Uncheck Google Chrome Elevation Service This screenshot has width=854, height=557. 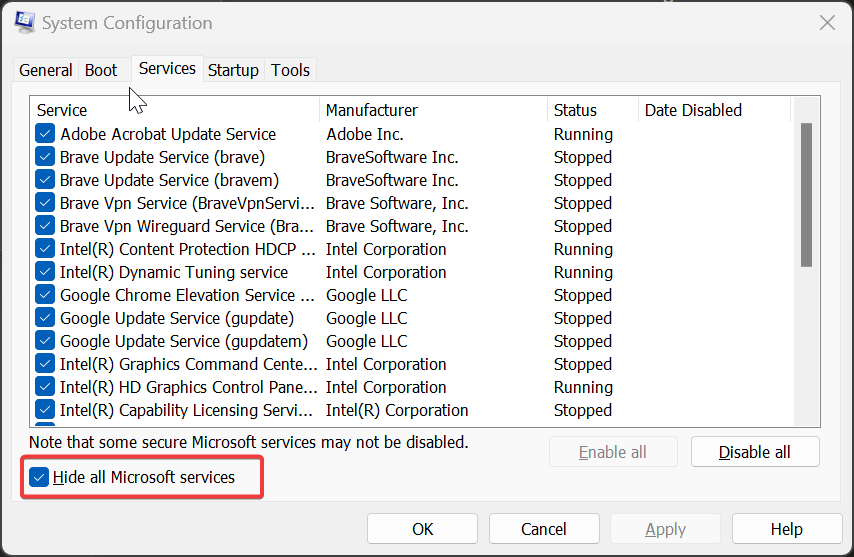pyautogui.click(x=45, y=295)
